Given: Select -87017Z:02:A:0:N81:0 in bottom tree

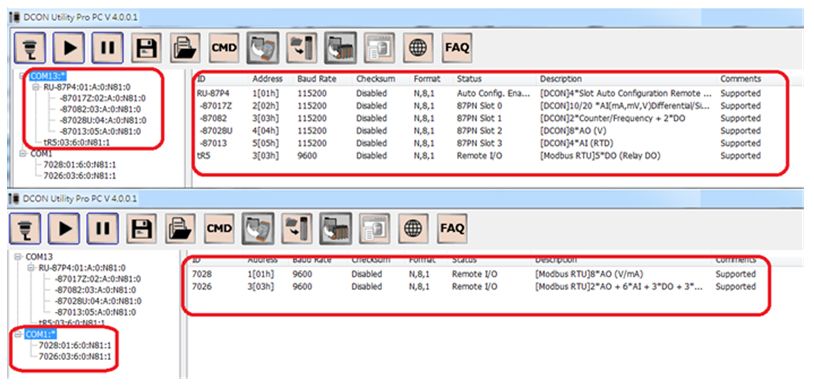Looking at the screenshot, I should tap(98, 279).
